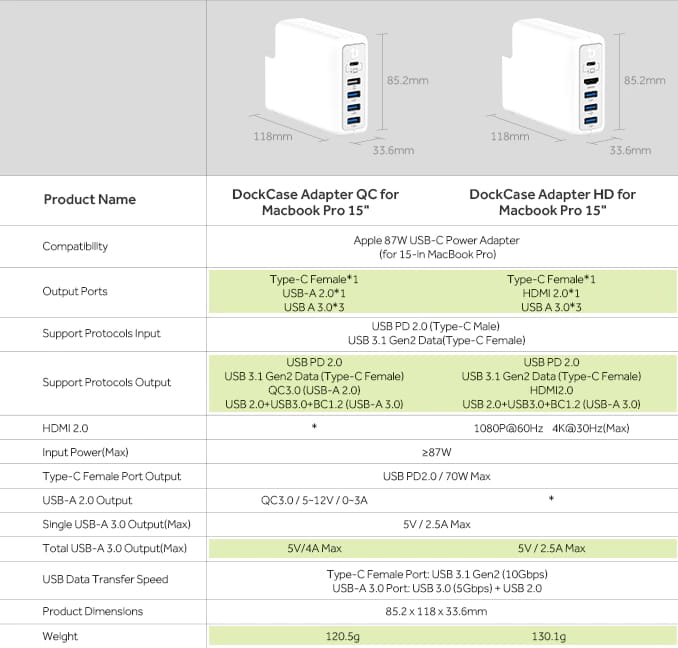Click the Type-C Female Port Output label
The image size is (678, 648).
click(x=112, y=476)
